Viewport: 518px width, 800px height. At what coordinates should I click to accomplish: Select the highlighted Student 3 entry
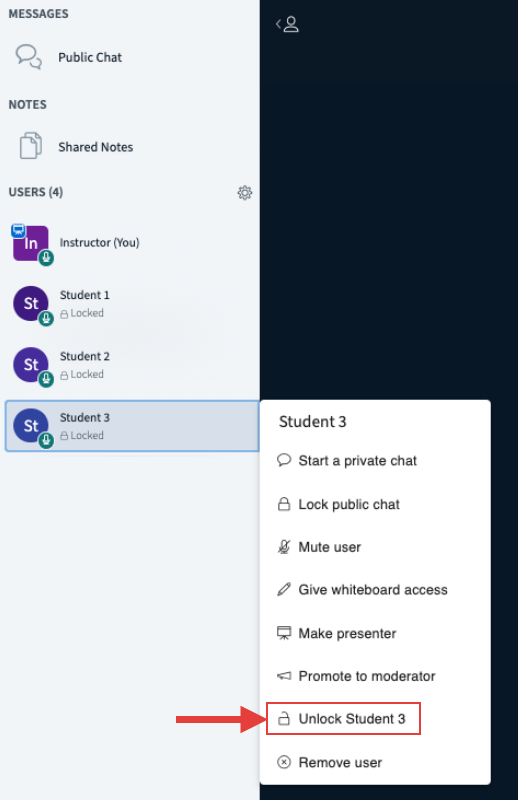132,426
